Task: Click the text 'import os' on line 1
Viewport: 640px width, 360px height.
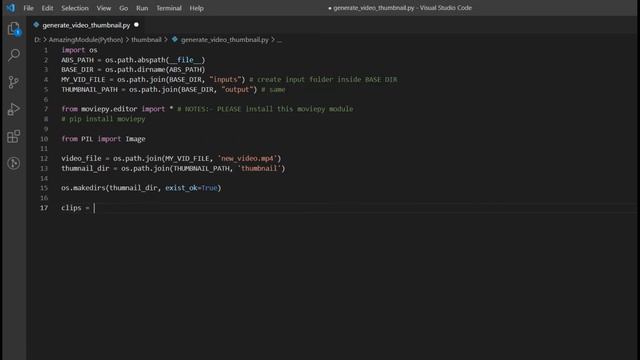Action: point(79,50)
